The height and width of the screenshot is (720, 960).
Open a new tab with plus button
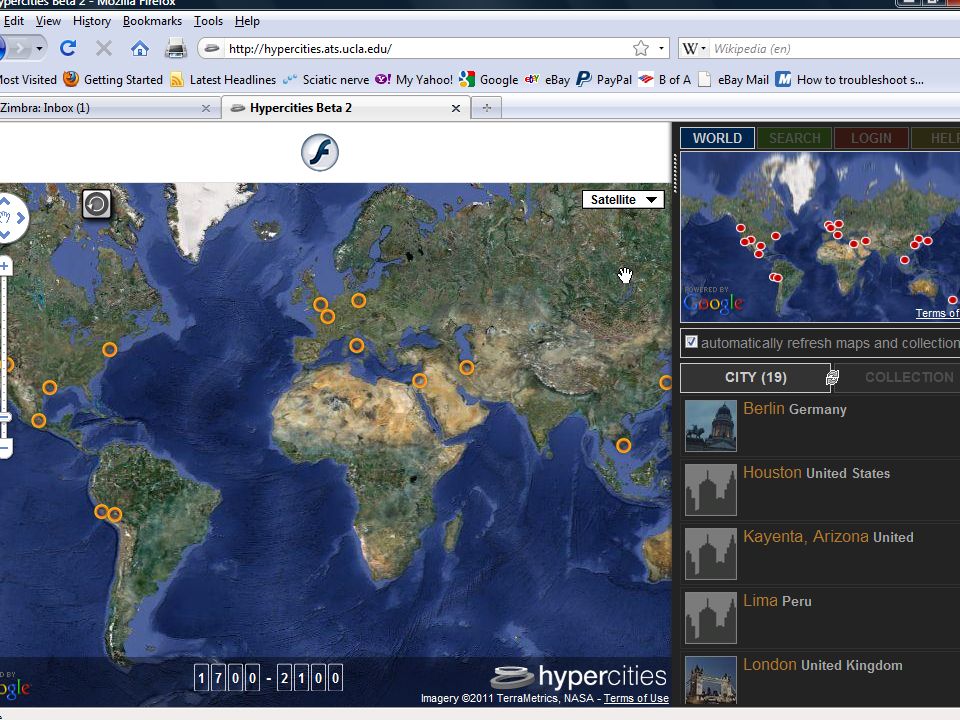(487, 108)
